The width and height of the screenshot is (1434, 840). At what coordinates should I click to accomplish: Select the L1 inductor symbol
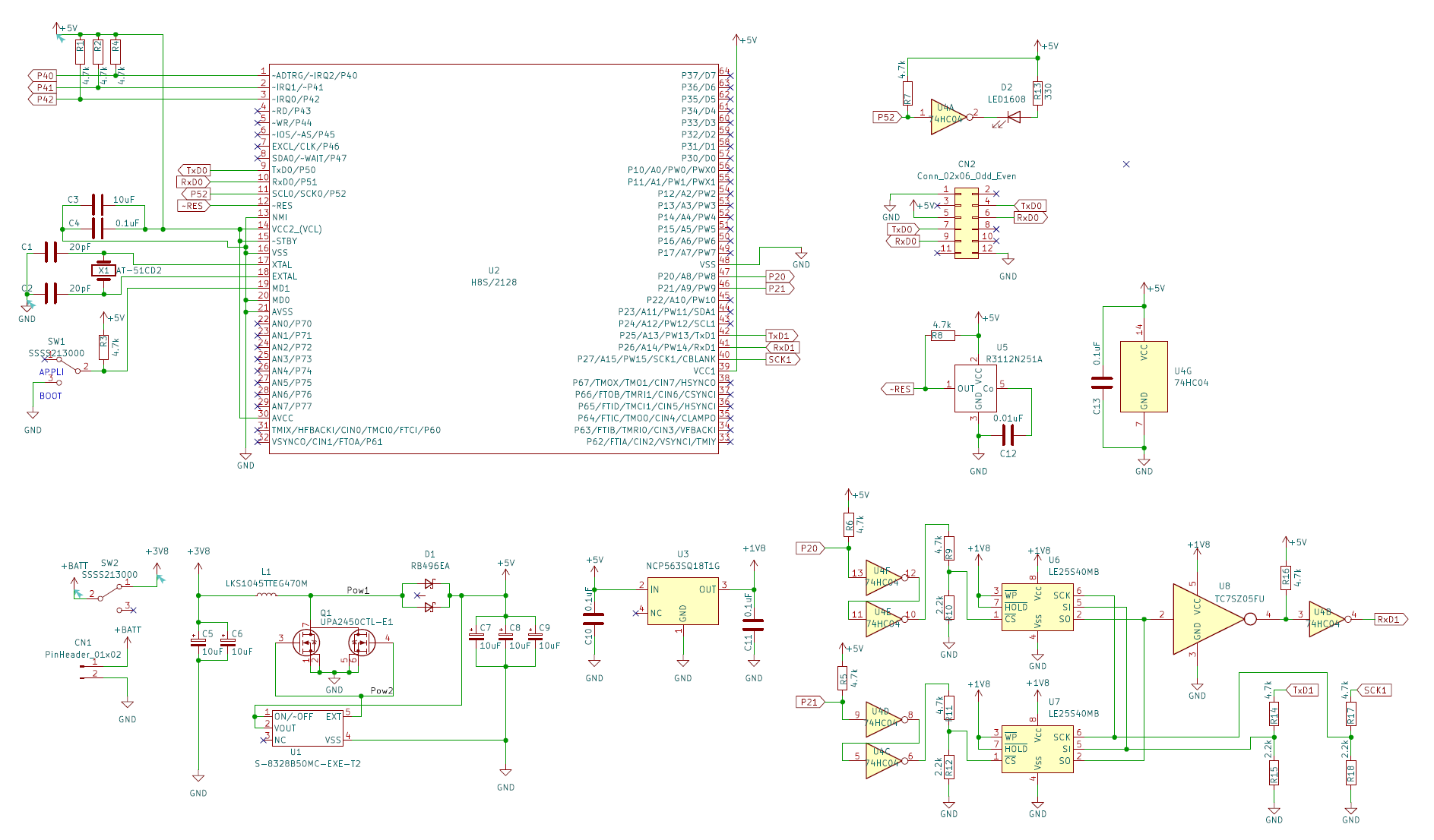coord(266,595)
